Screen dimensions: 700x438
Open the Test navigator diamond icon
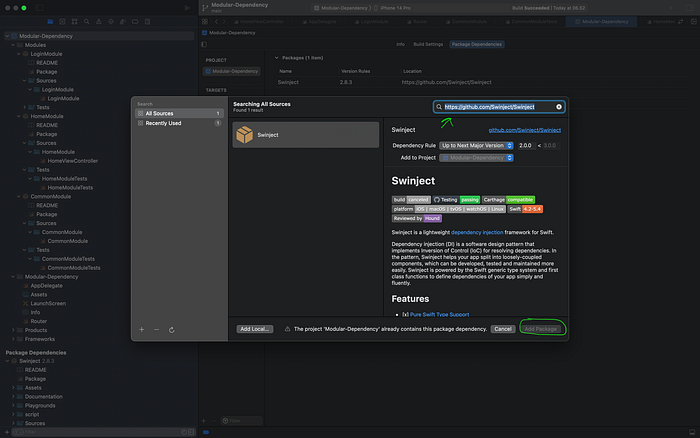pos(111,21)
